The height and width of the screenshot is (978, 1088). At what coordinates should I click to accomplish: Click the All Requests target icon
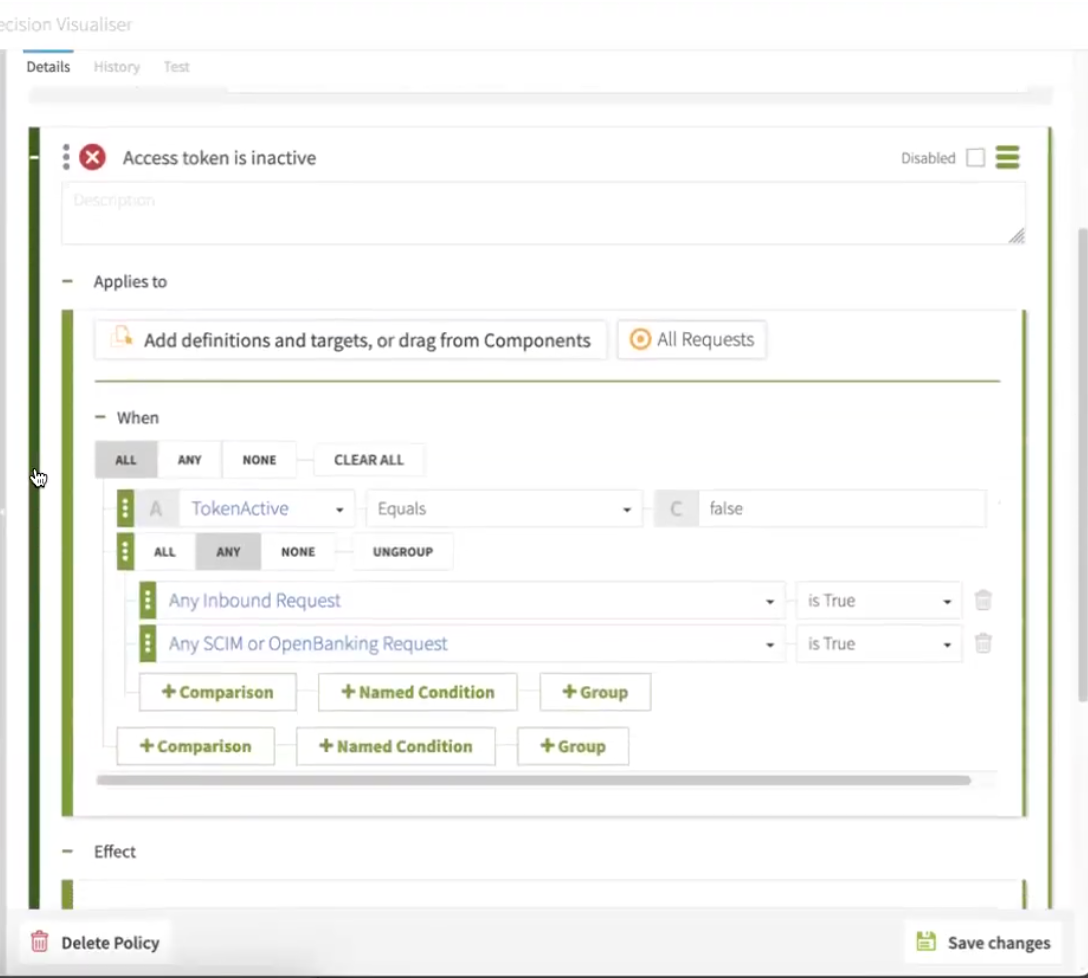pos(639,340)
